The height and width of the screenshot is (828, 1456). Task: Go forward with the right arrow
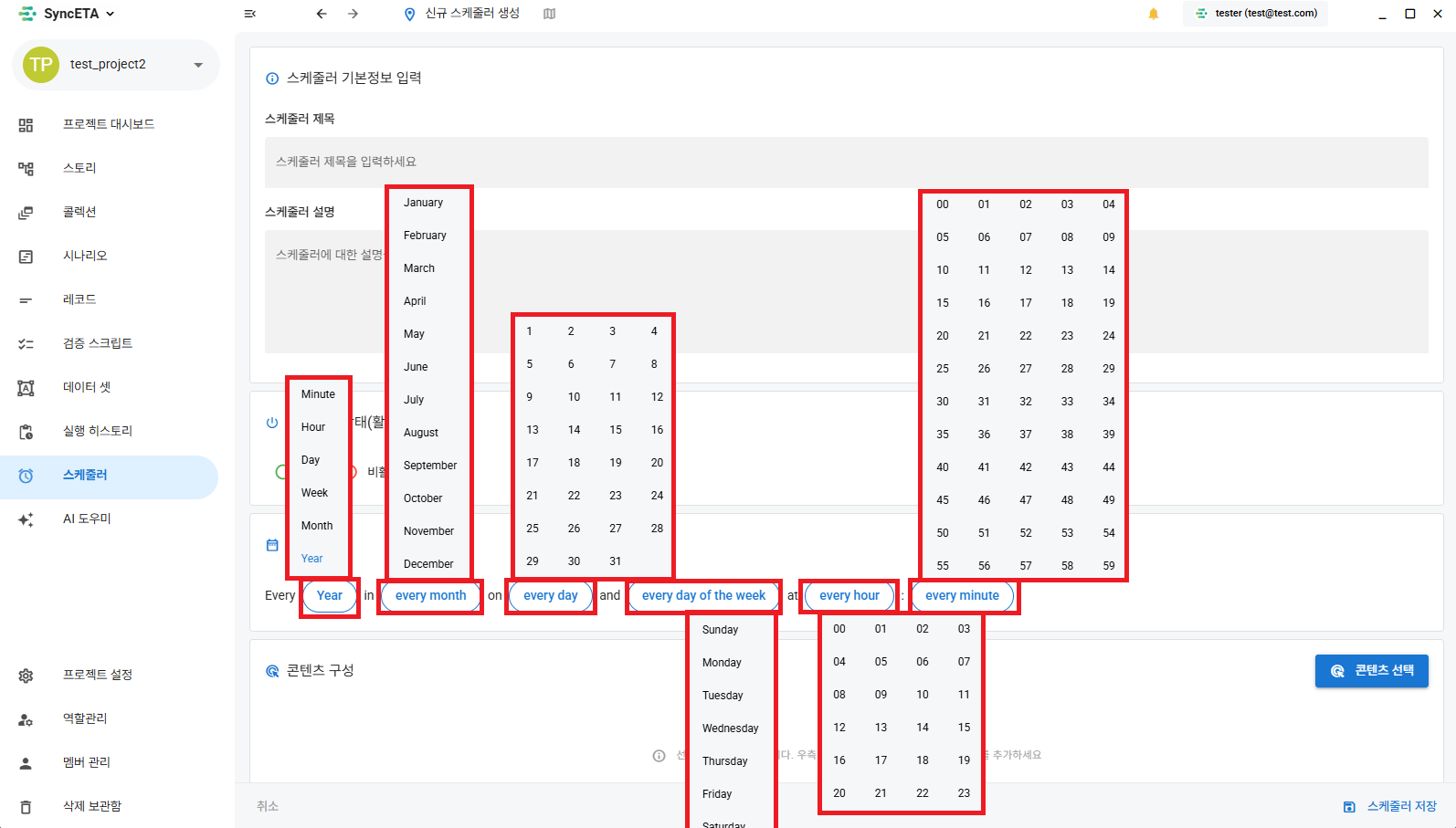(x=353, y=14)
